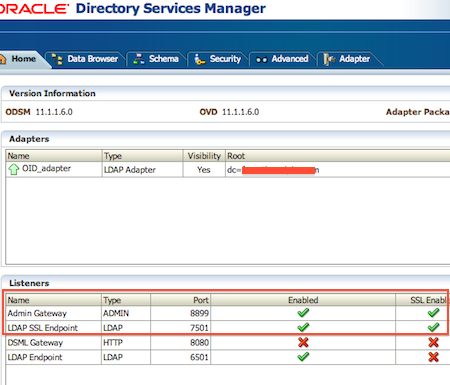Click SSL red X for LDAP Endpoint
The width and height of the screenshot is (450, 385).
433,357
